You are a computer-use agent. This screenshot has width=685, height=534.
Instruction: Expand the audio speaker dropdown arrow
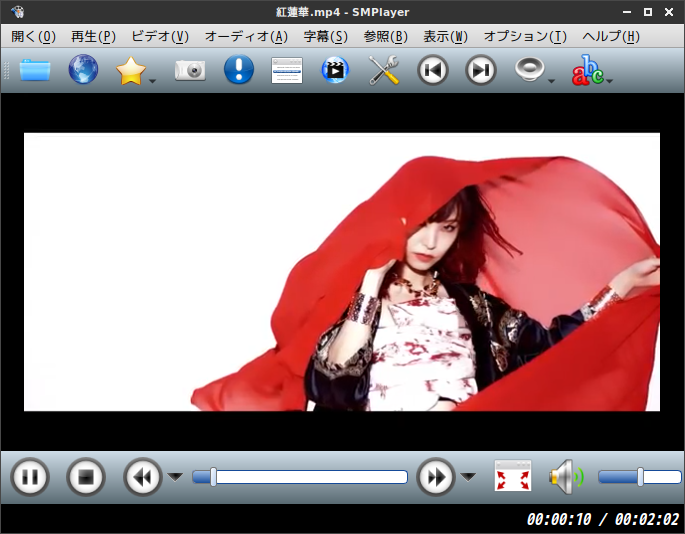tap(551, 81)
